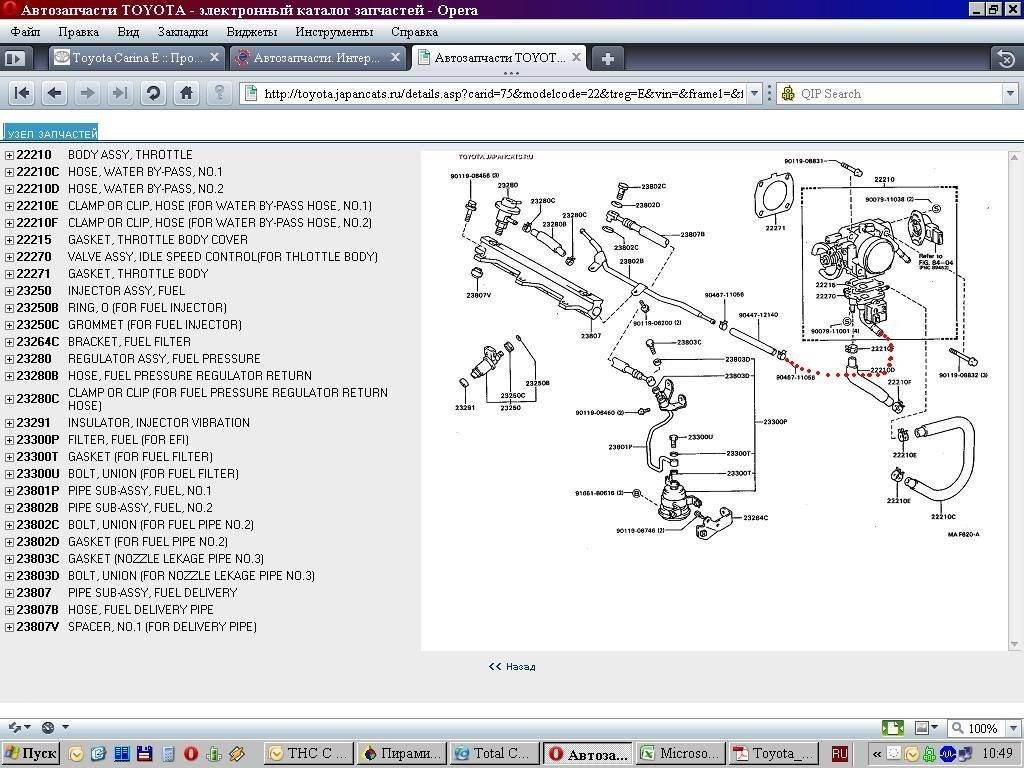1024x768 pixels.
Task: Click the Home icon in toolbar
Action: click(x=186, y=93)
